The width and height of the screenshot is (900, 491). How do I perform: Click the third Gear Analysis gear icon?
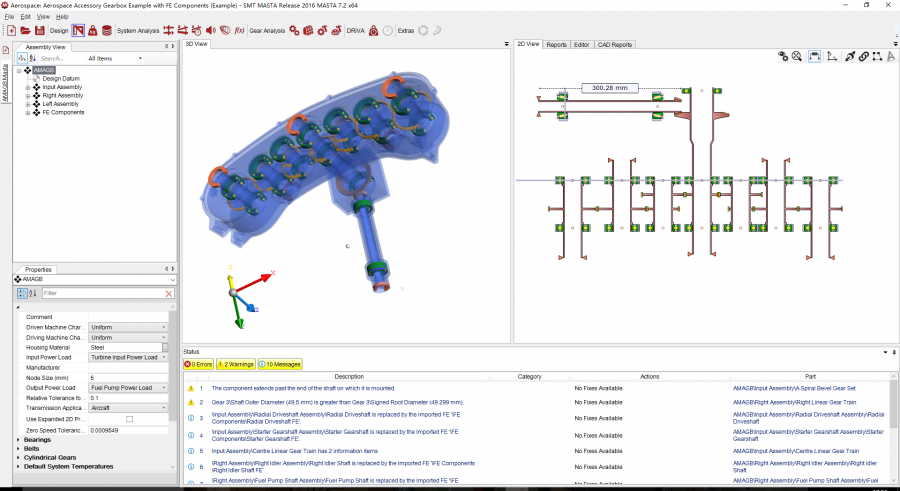tap(322, 30)
